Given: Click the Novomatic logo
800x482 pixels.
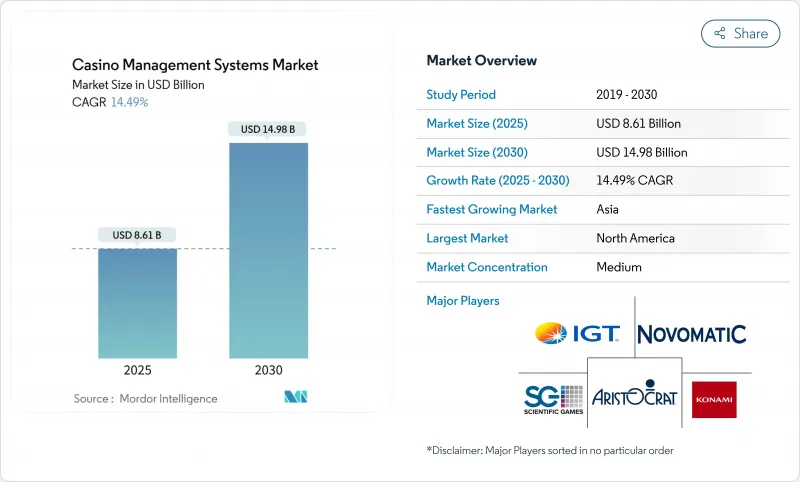Looking at the screenshot, I should [692, 334].
